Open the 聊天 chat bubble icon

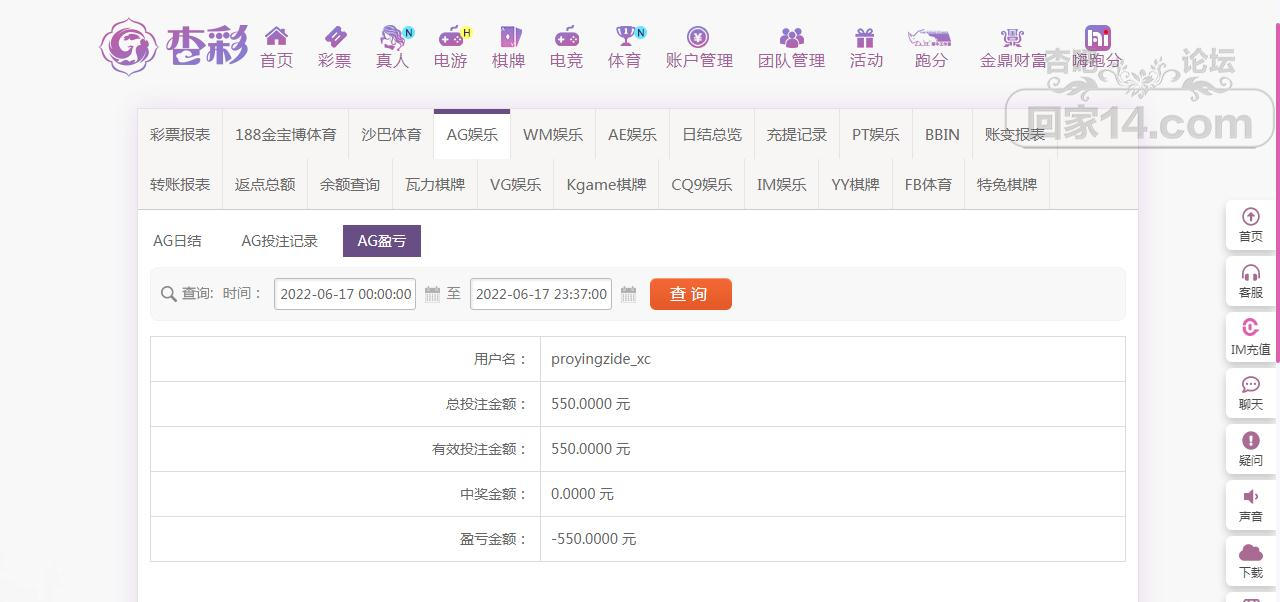pos(1250,385)
